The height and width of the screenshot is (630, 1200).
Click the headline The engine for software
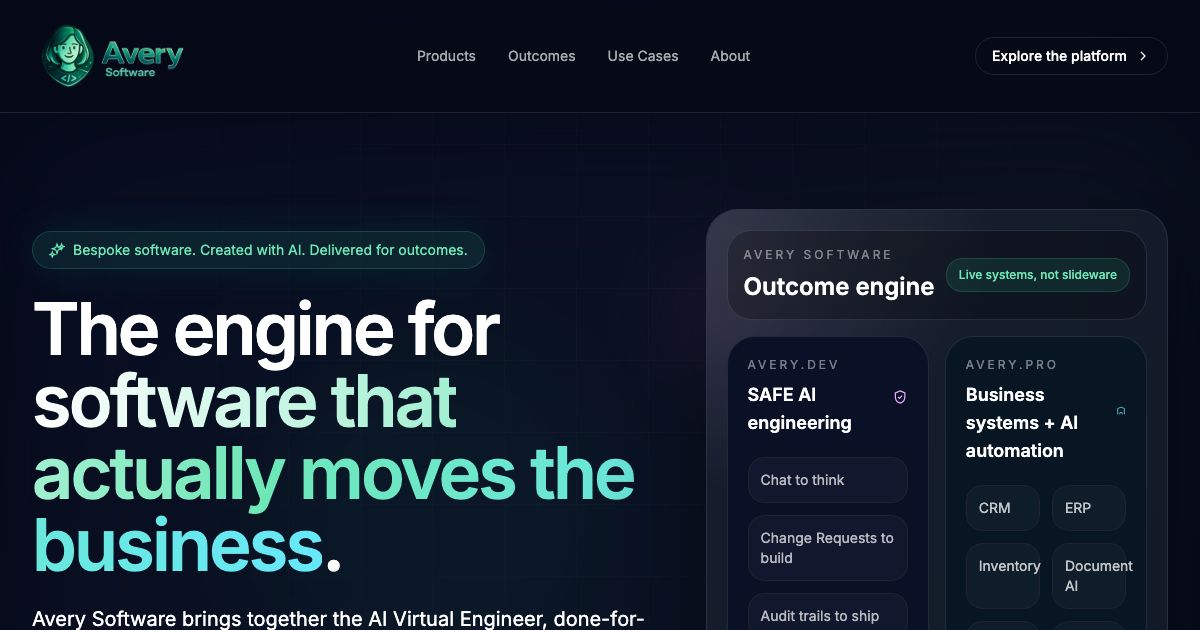pyautogui.click(x=334, y=438)
